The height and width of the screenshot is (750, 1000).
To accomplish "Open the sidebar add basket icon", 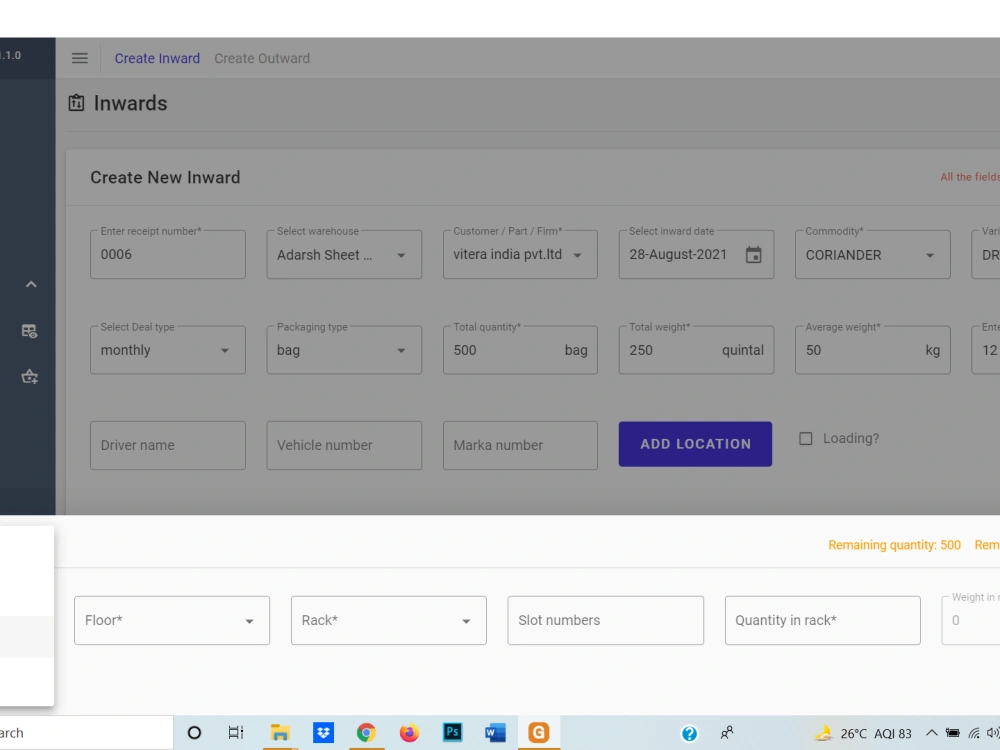I will 29,377.
